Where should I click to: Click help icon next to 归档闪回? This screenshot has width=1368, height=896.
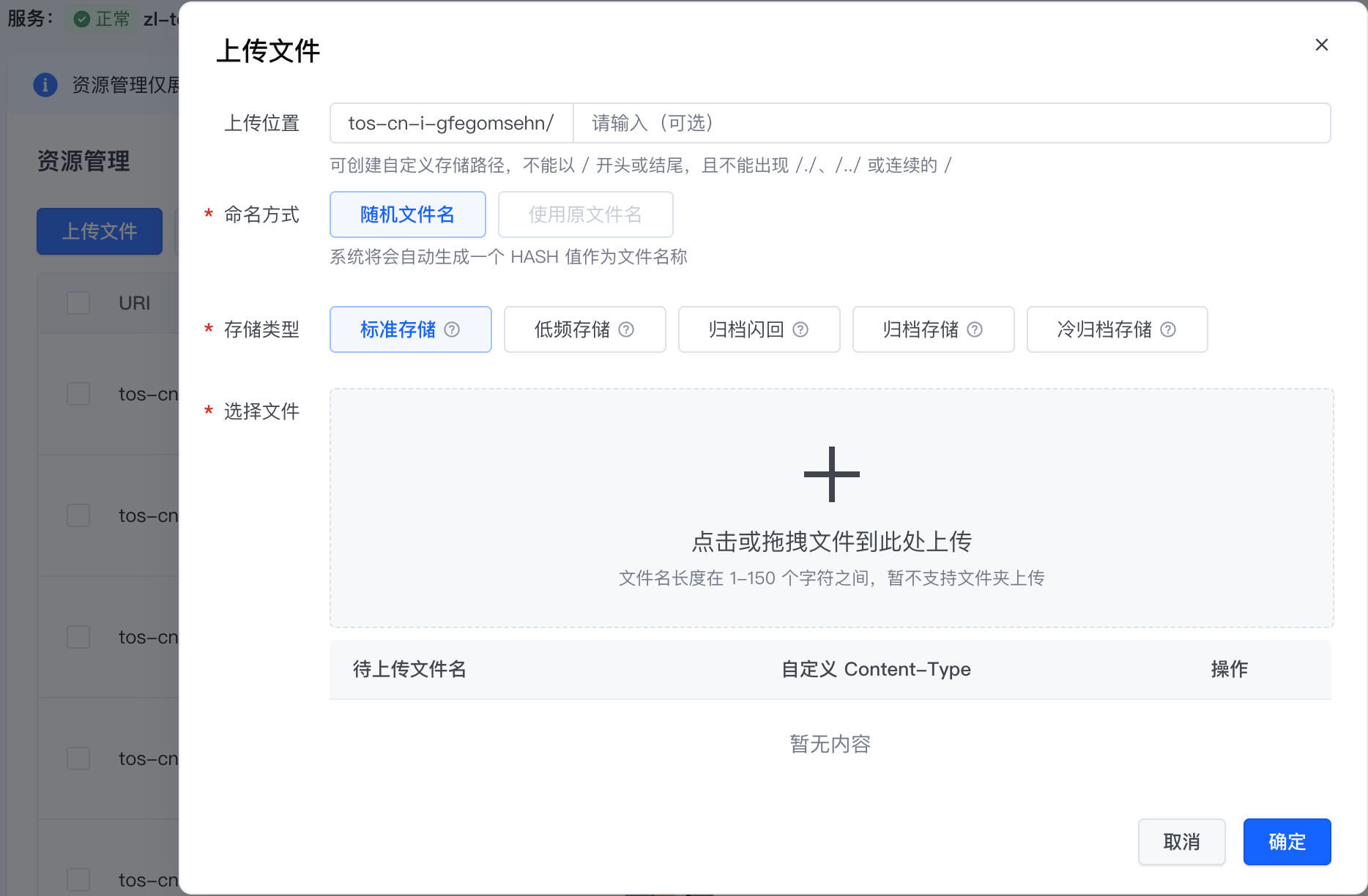point(800,329)
